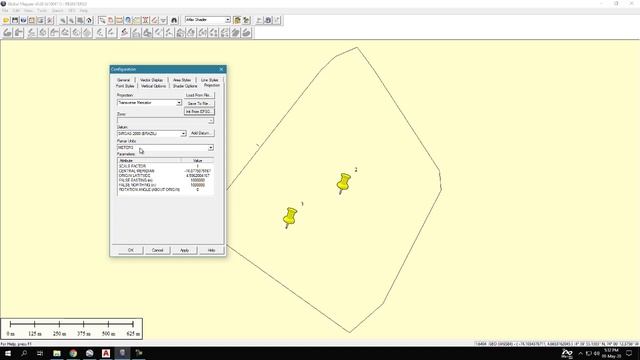Select the FALSE EASTING (m) parameter row
Image resolution: width=640 pixels, height=360 pixels.
pyautogui.click(x=165, y=180)
